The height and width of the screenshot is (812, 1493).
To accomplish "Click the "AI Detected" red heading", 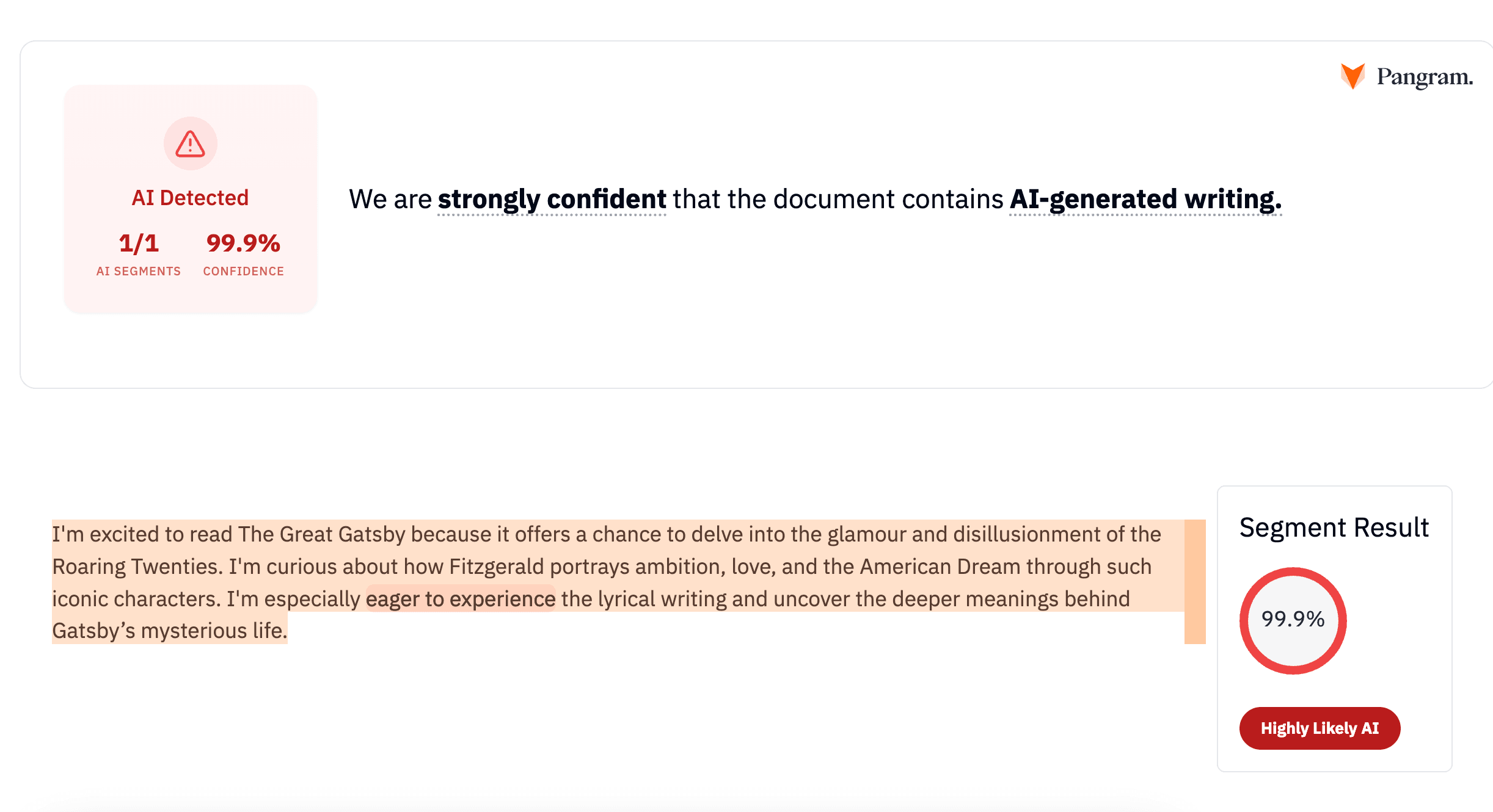I will pos(190,198).
